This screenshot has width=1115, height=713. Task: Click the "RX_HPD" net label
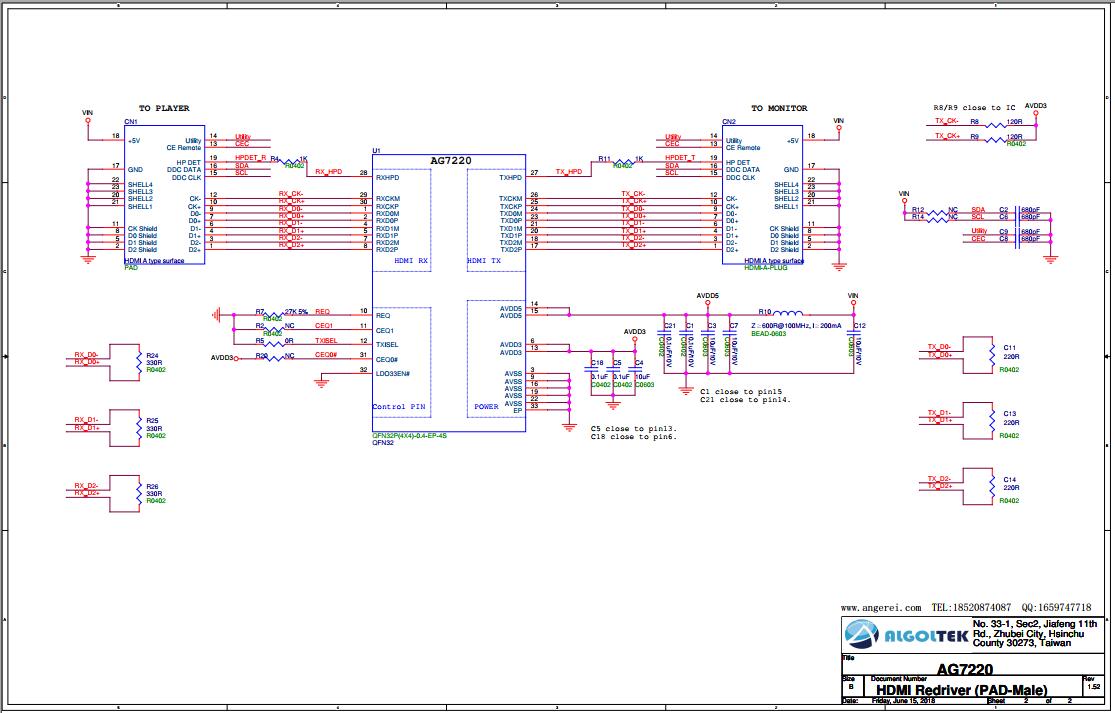click(329, 172)
